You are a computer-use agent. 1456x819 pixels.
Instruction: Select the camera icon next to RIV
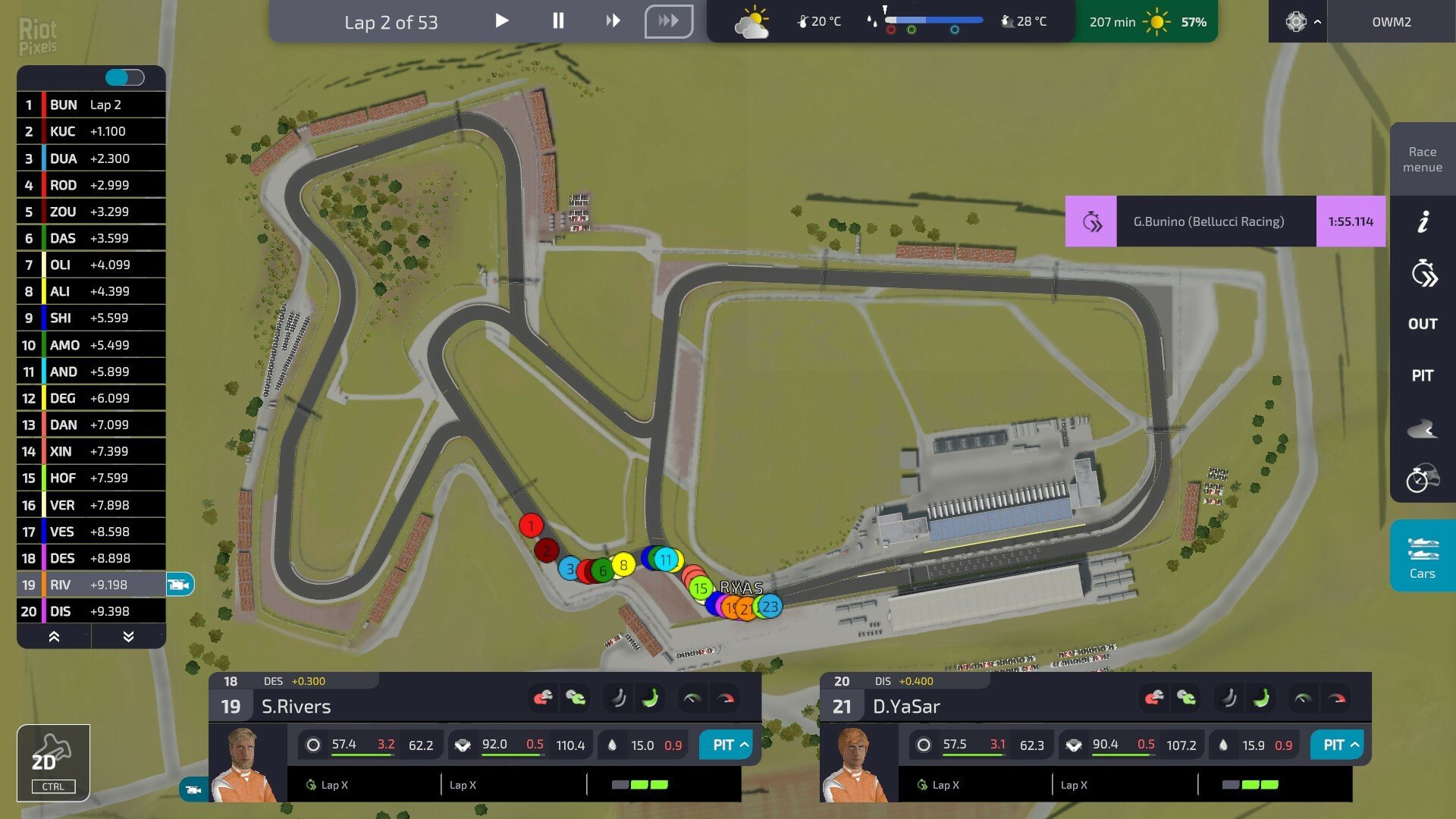click(x=180, y=584)
